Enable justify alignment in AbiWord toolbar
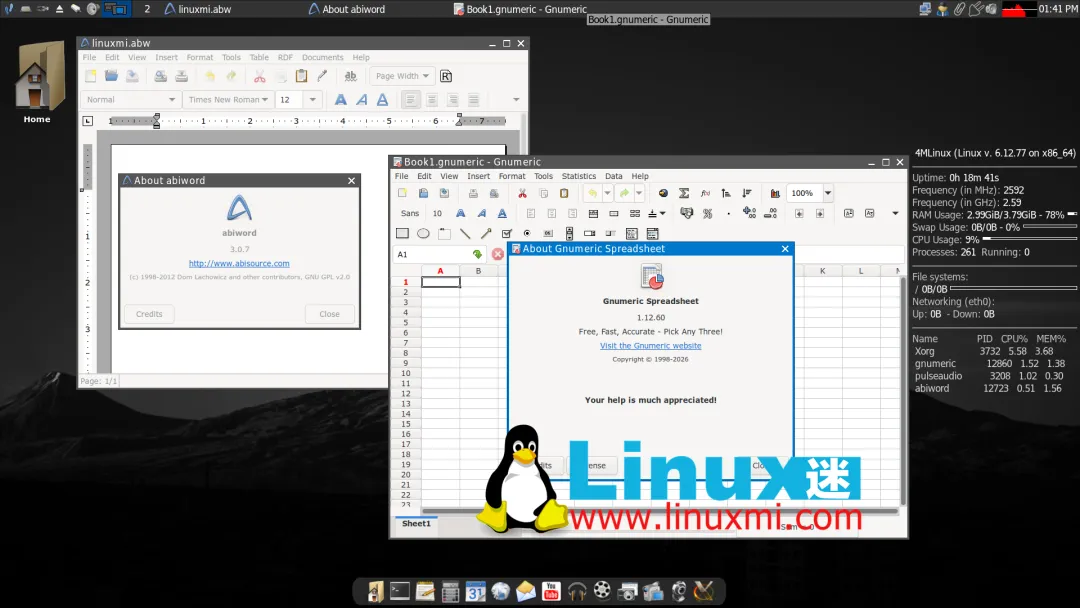The image size is (1080, 608). [x=473, y=100]
